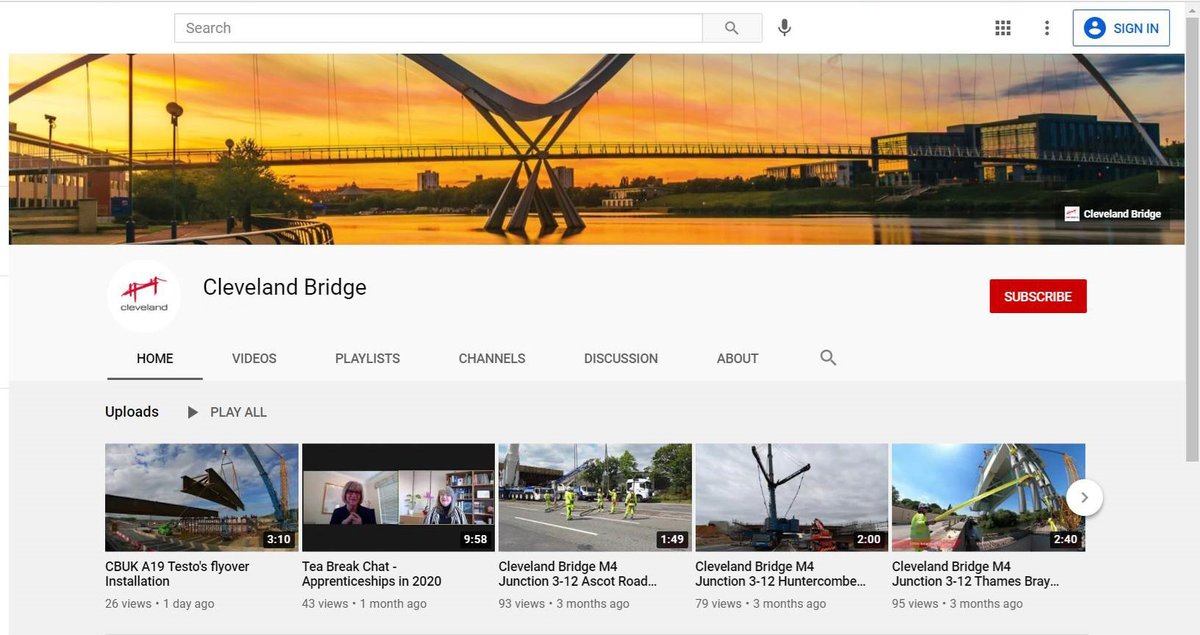
Task: Activate voice search microphone icon
Action: [785, 28]
